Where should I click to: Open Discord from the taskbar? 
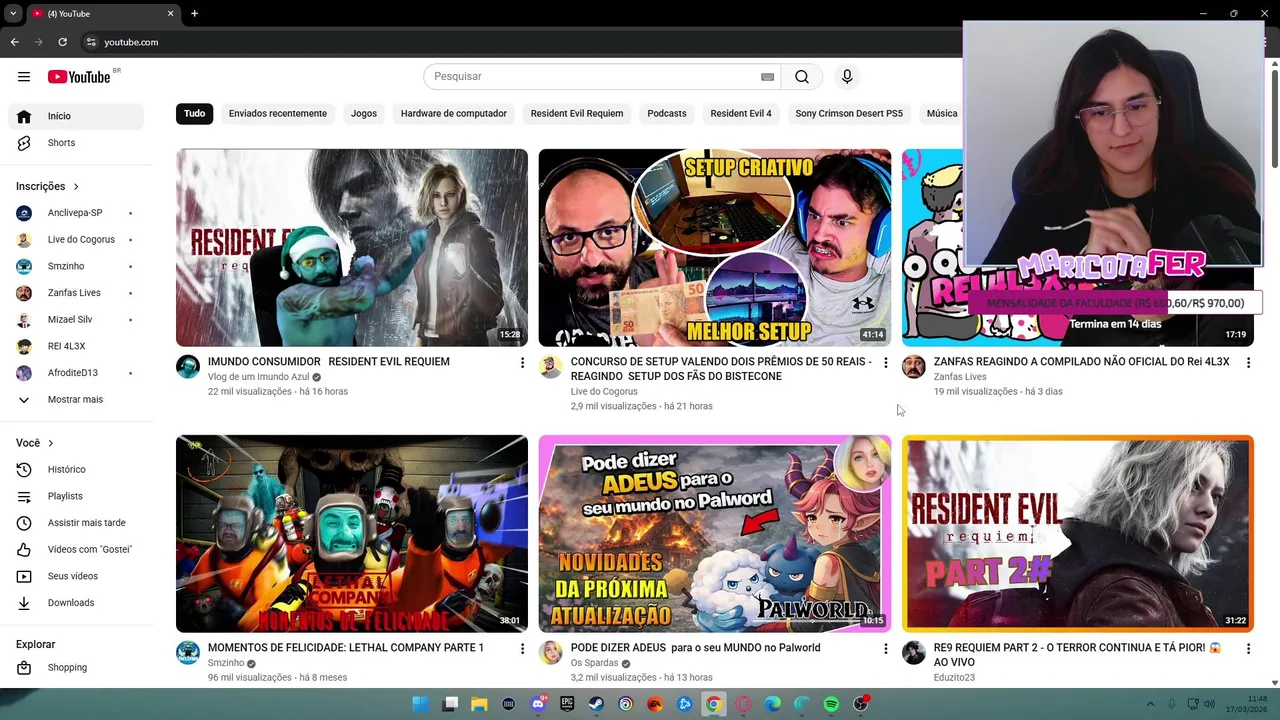pyautogui.click(x=538, y=705)
